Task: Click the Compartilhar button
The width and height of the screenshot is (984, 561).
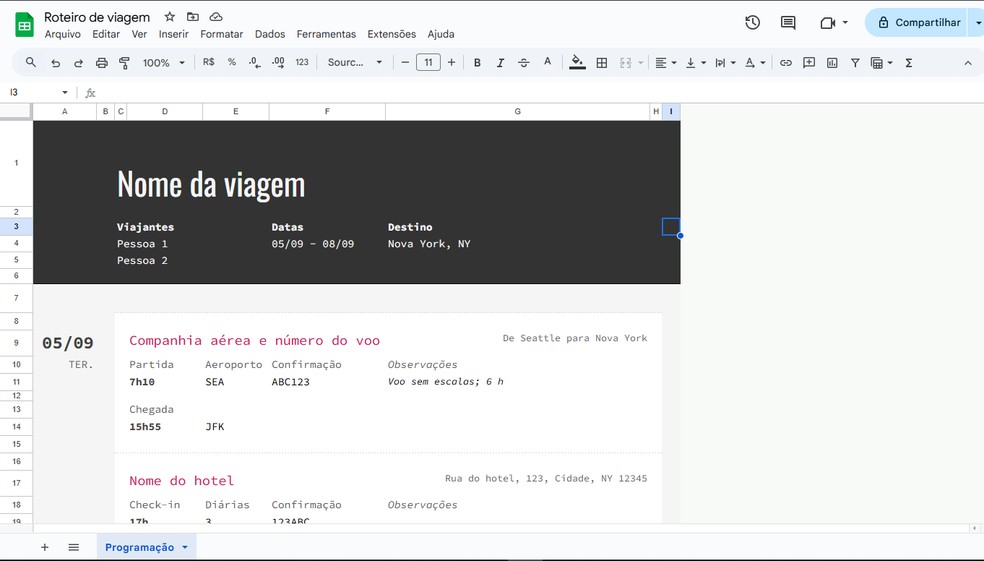Action: 918,23
